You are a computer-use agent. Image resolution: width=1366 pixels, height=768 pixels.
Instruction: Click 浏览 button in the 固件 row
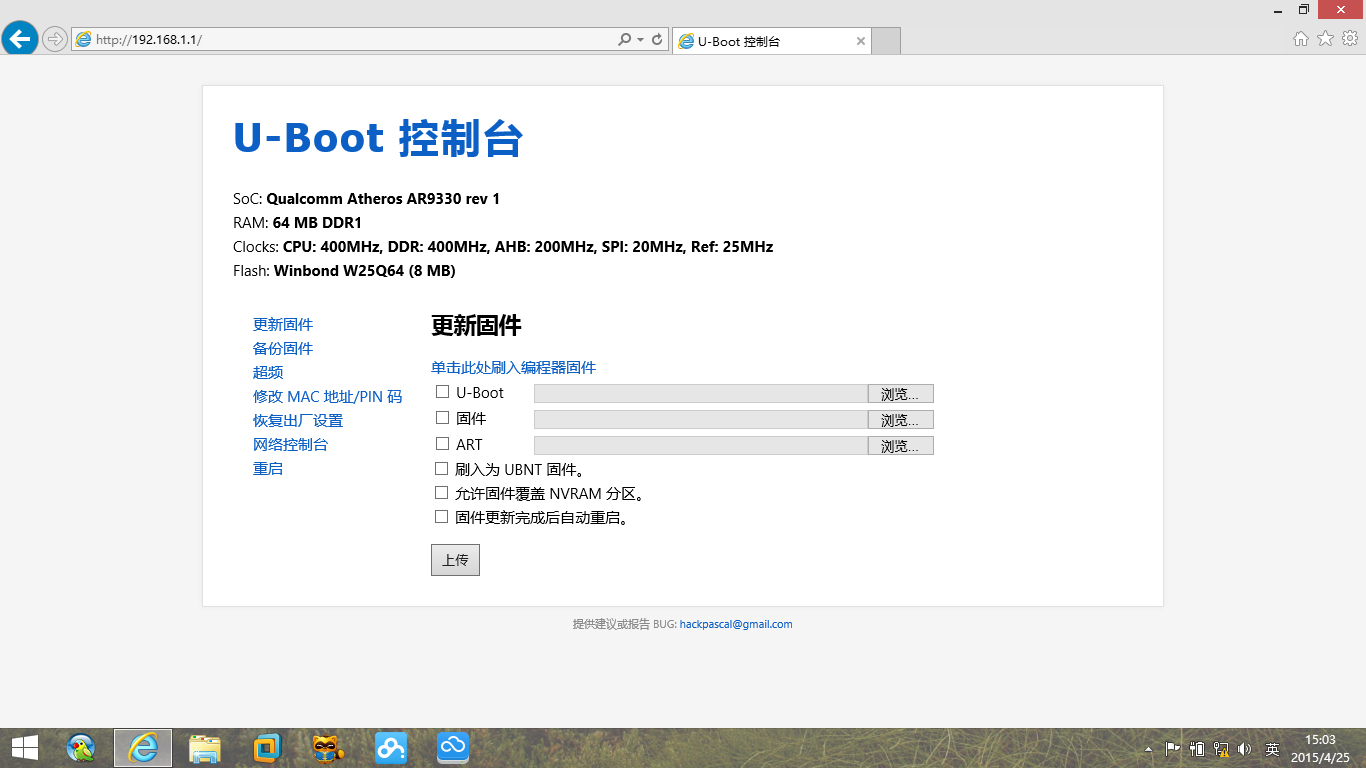(900, 420)
